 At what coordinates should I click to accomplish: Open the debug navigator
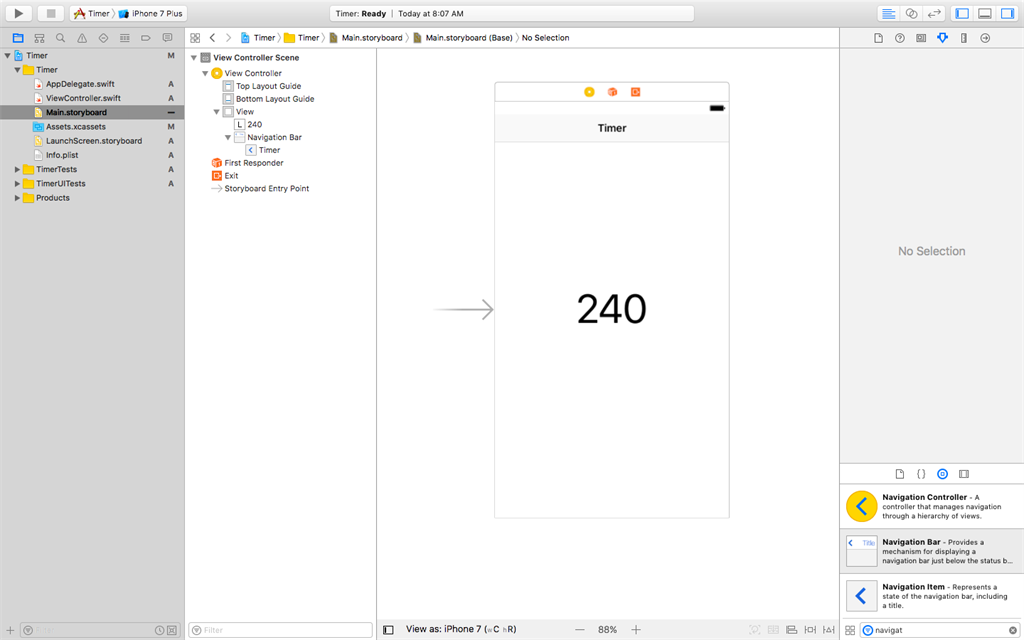coord(124,38)
